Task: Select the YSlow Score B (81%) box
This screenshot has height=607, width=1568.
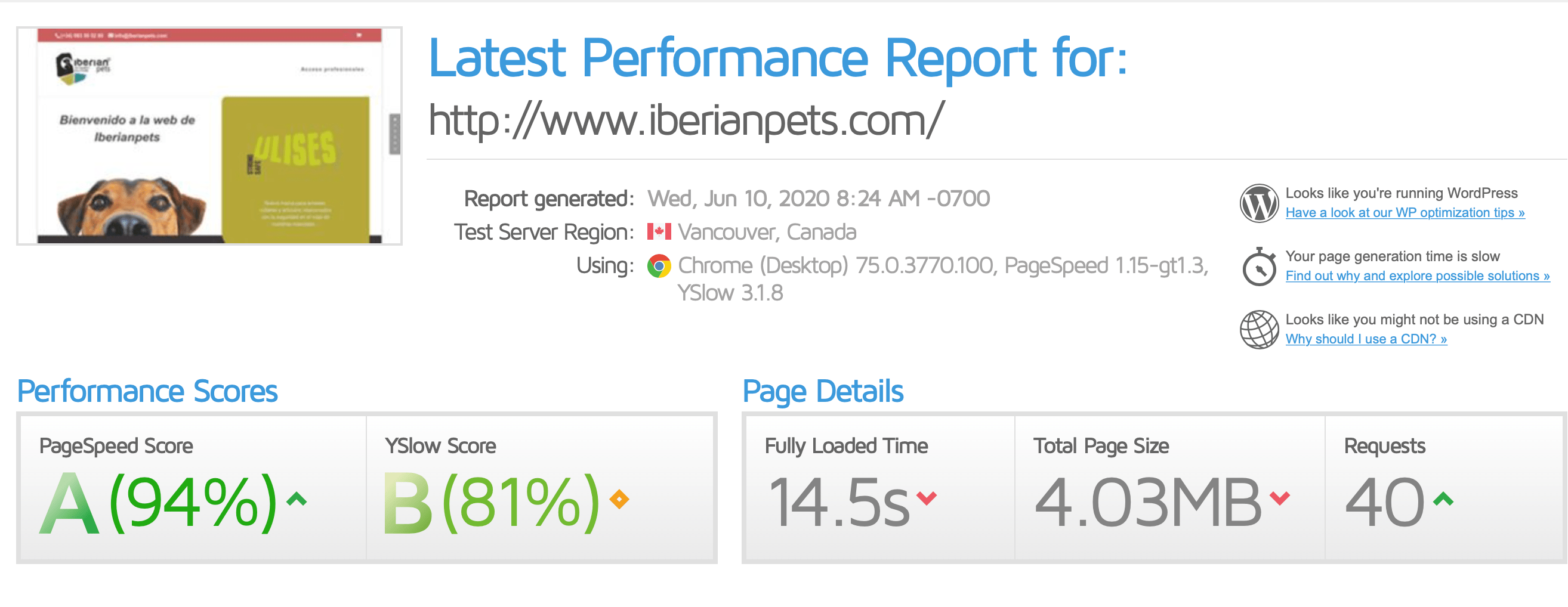Action: coord(540,488)
